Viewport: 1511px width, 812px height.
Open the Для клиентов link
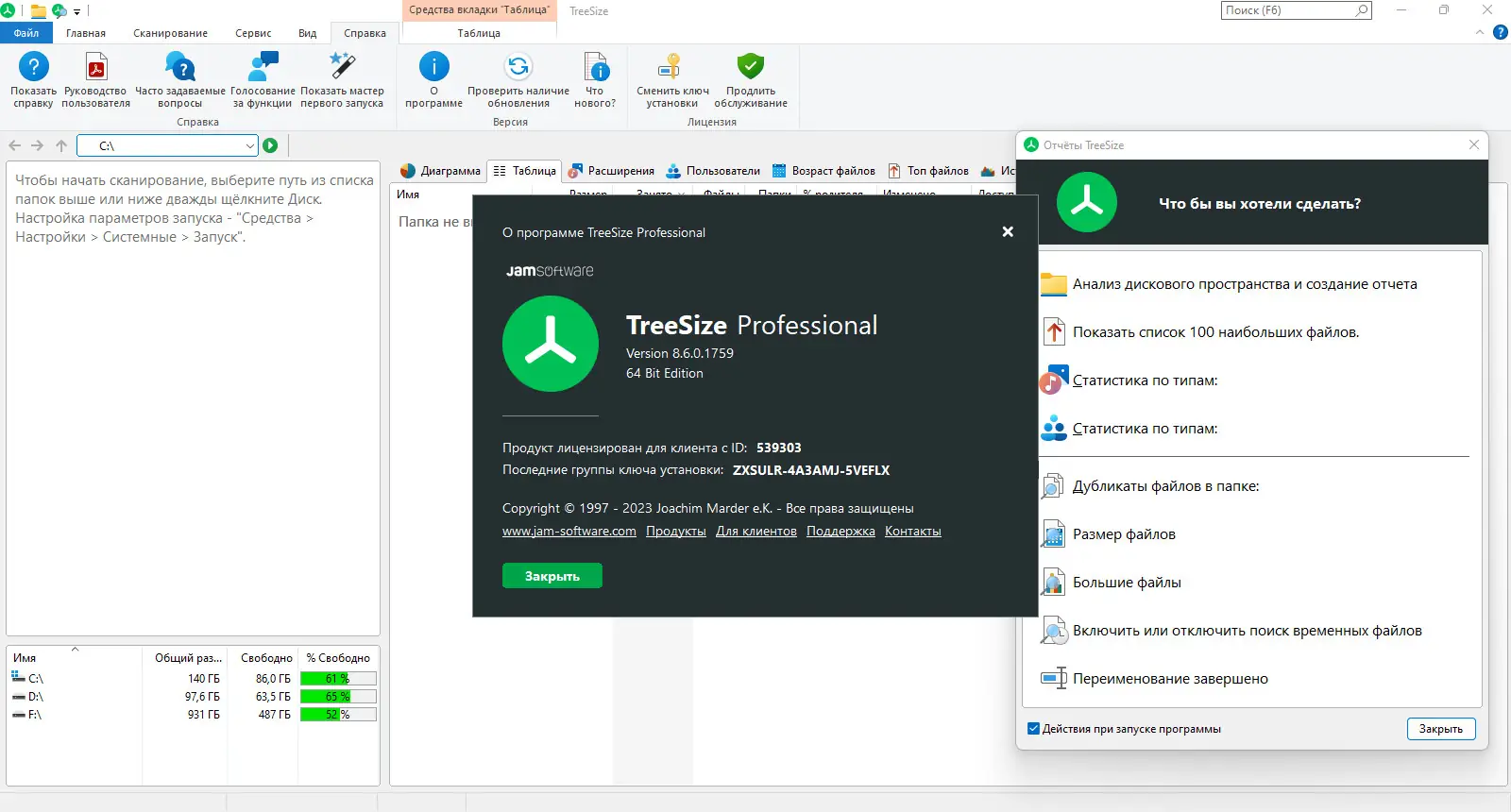(756, 532)
